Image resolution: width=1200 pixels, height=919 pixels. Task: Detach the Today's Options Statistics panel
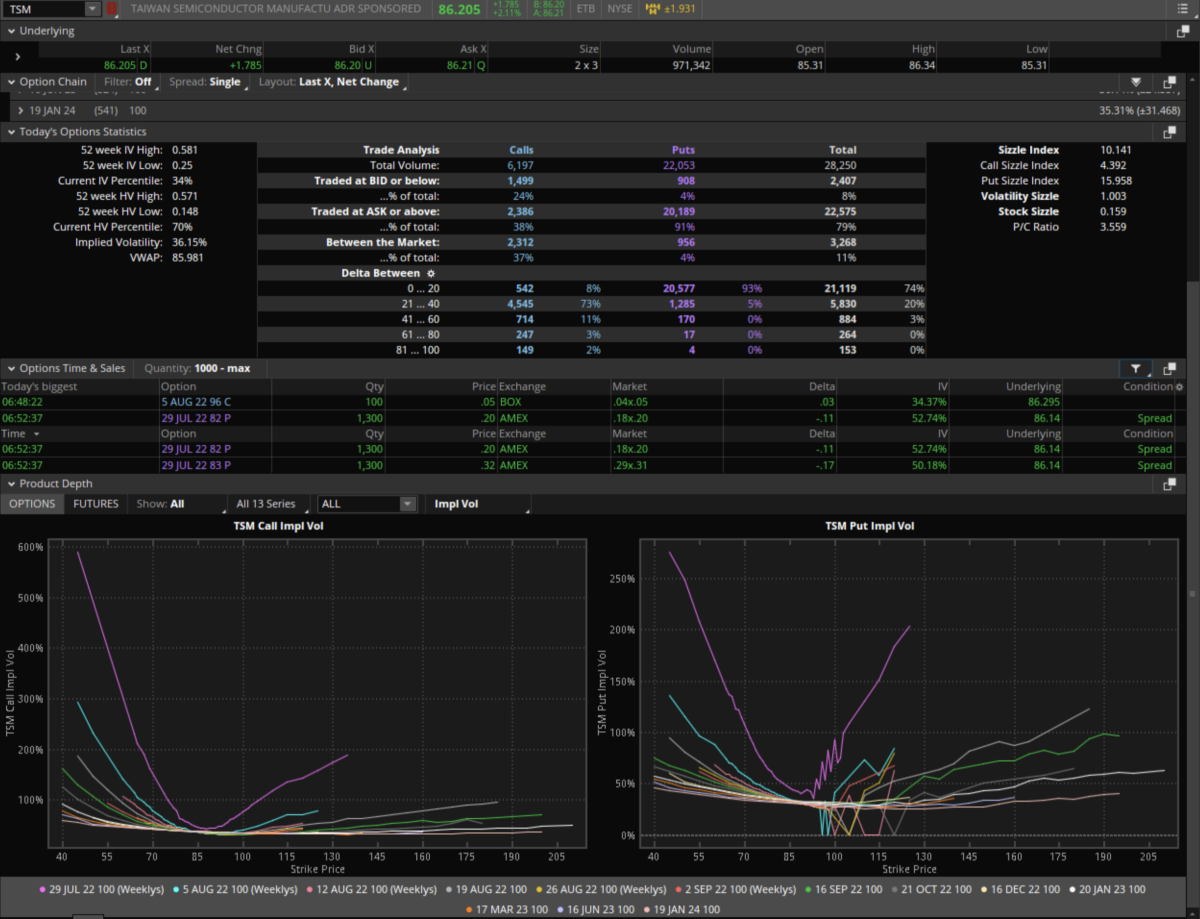coord(1168,132)
